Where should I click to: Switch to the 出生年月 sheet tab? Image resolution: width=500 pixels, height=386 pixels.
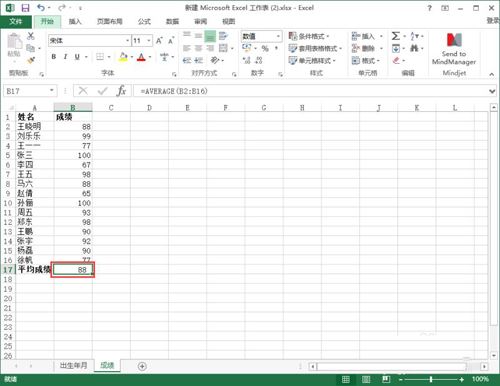[73, 365]
